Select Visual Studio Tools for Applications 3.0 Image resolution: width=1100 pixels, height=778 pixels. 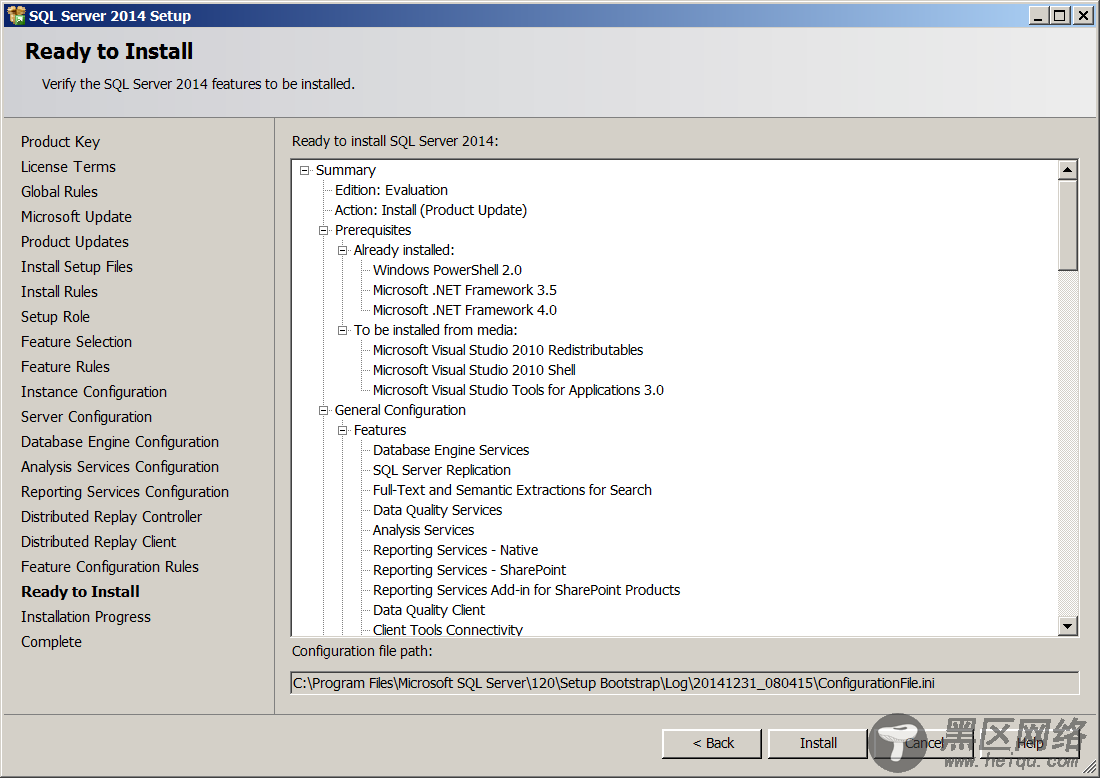pos(518,390)
